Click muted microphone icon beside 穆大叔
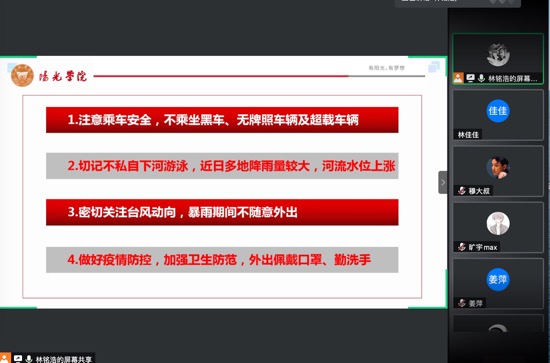Viewport: 550px width, 363px height. 462,191
